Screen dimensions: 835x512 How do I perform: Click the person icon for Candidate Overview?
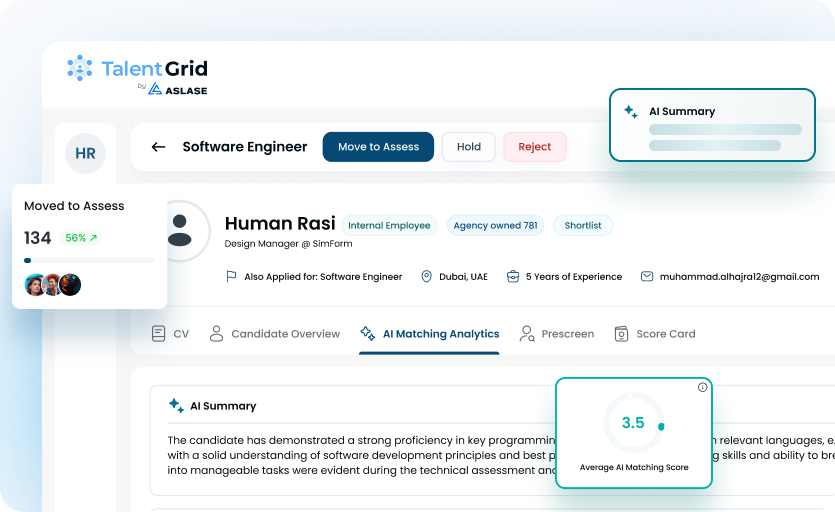[216, 334]
